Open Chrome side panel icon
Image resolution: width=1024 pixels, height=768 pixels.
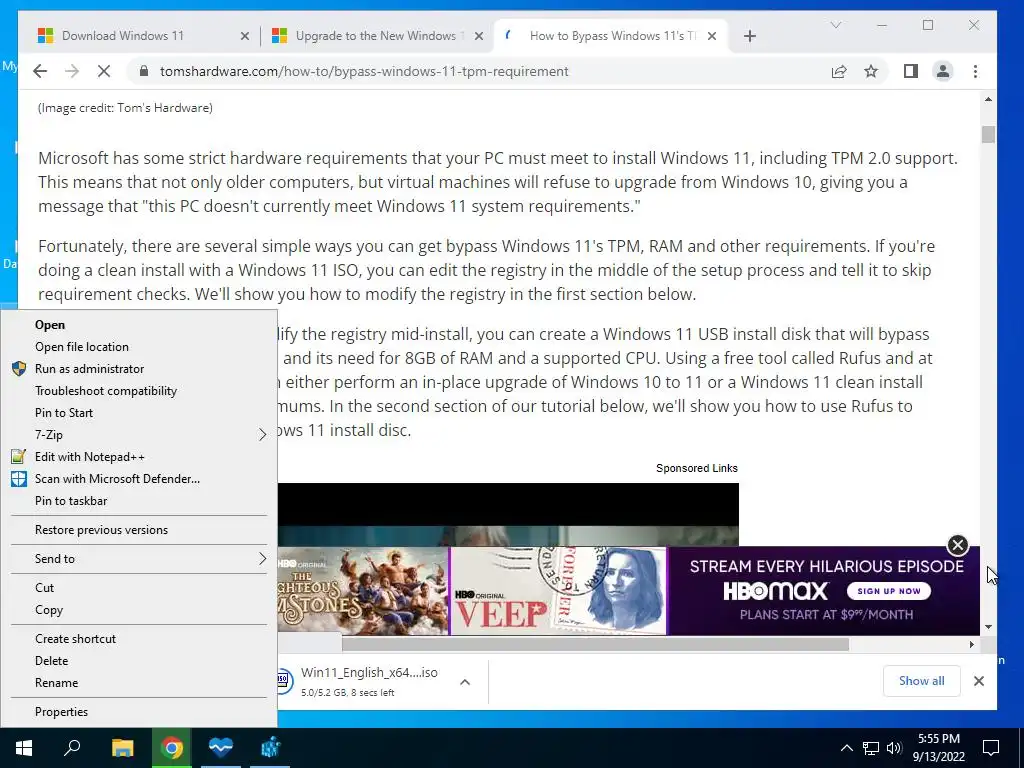(x=910, y=71)
